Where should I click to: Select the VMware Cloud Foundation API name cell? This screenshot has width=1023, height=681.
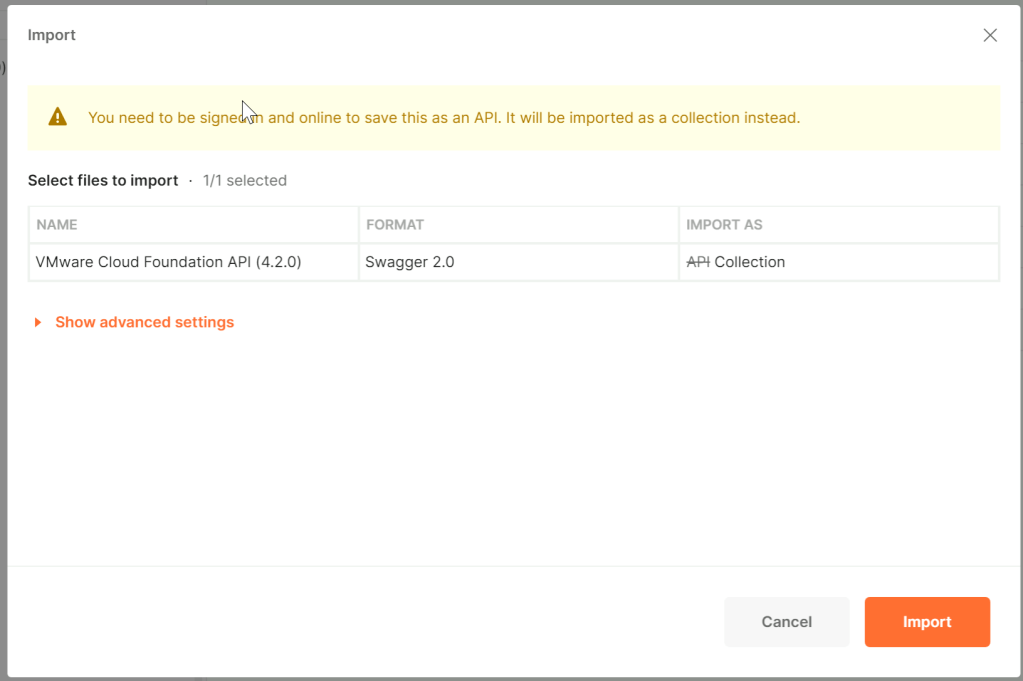(x=168, y=262)
